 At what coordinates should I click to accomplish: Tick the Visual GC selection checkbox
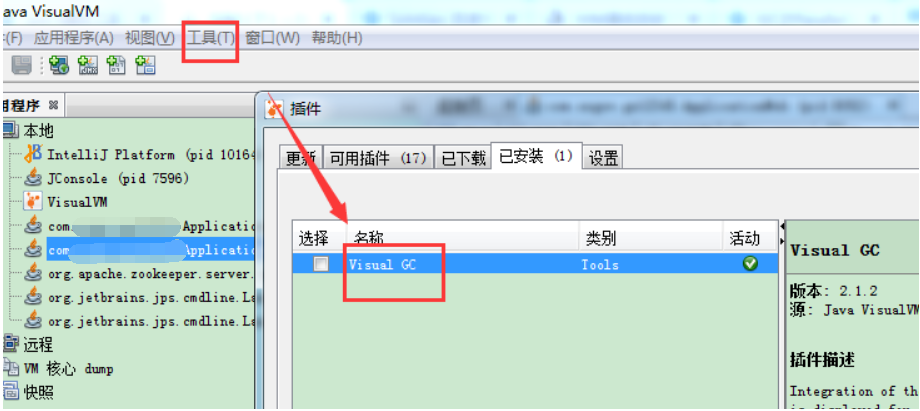pyautogui.click(x=320, y=264)
